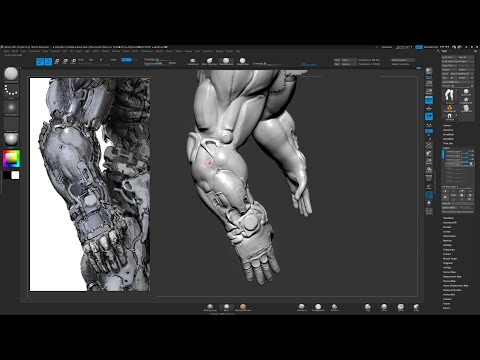Click the Frame icon on right shelf
The image size is (480, 360).
[x=429, y=145]
